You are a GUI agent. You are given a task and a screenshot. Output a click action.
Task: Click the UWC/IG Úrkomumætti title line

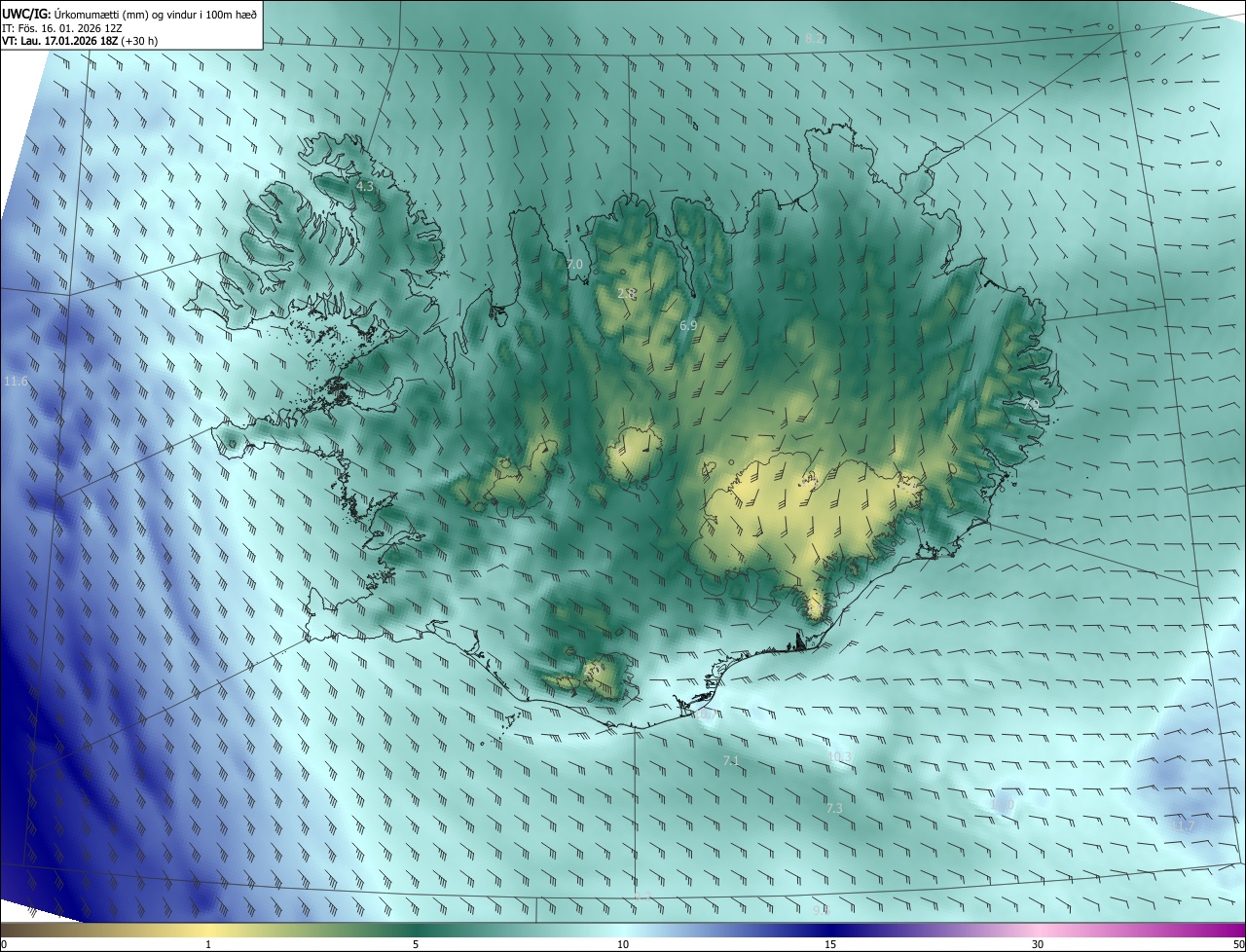pos(129,14)
